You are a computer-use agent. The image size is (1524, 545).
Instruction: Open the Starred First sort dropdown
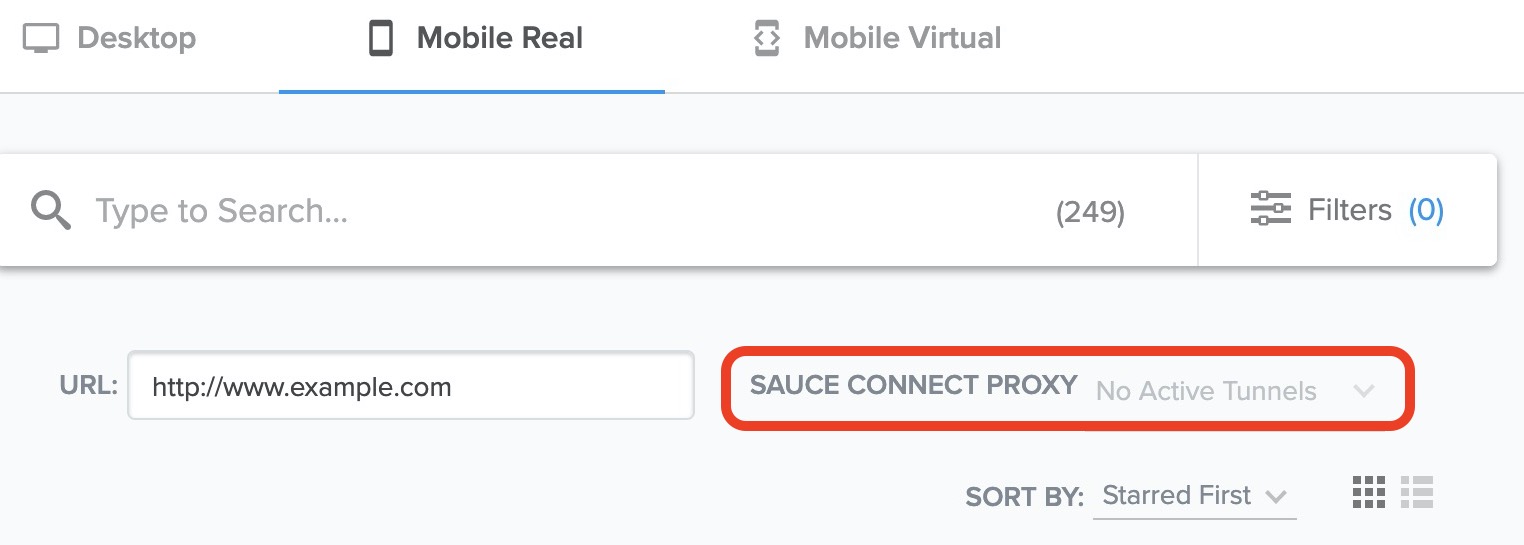(x=1176, y=496)
